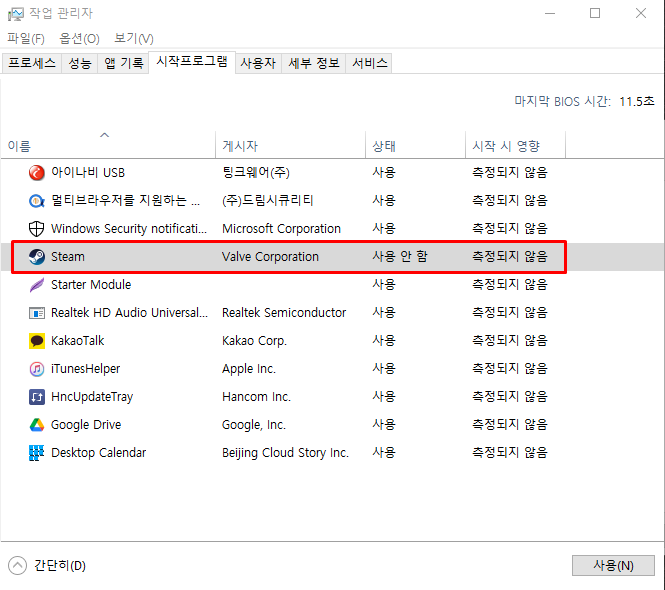The width and height of the screenshot is (665, 590).
Task: Click publisher Apple Inc.
Action: 249,369
